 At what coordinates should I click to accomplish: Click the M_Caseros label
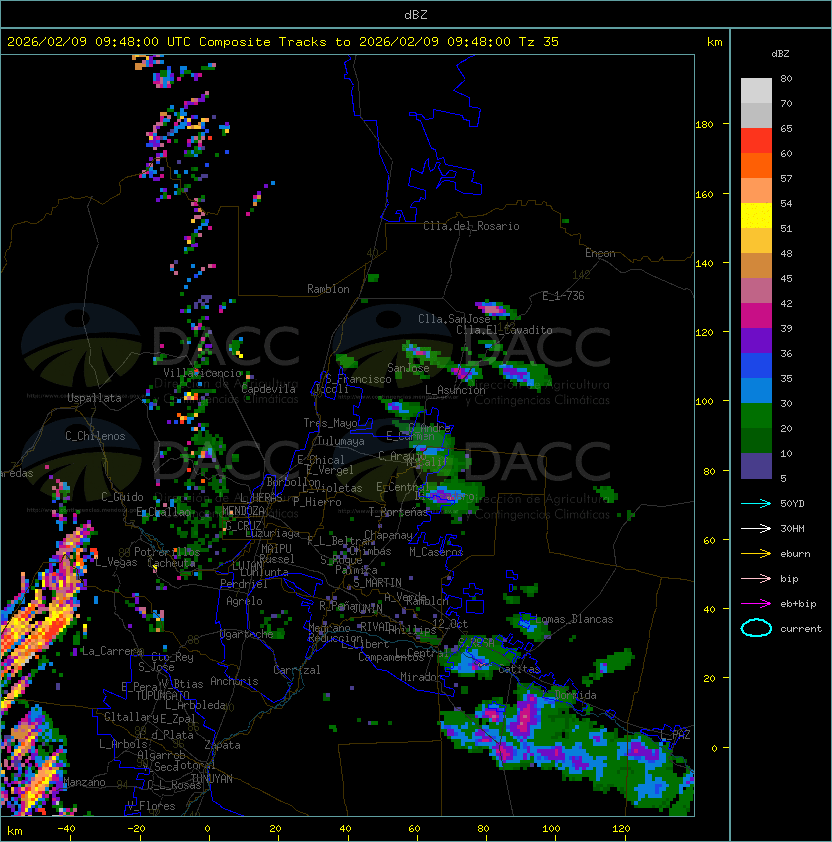(x=436, y=552)
